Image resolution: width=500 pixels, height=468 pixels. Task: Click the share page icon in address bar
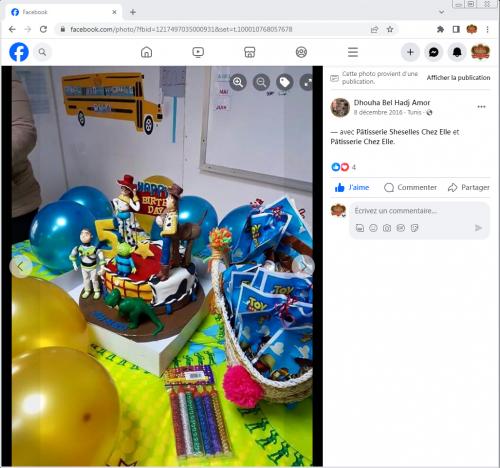pos(375,30)
